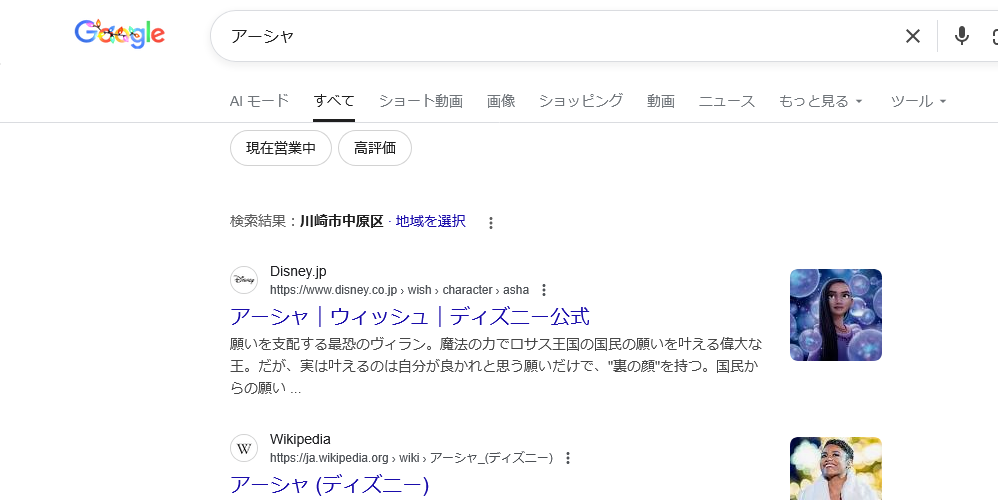Open アーシャ｜ウィッシュ｜ディズニー公式 result link
This screenshot has height=500, width=998.
tap(409, 317)
